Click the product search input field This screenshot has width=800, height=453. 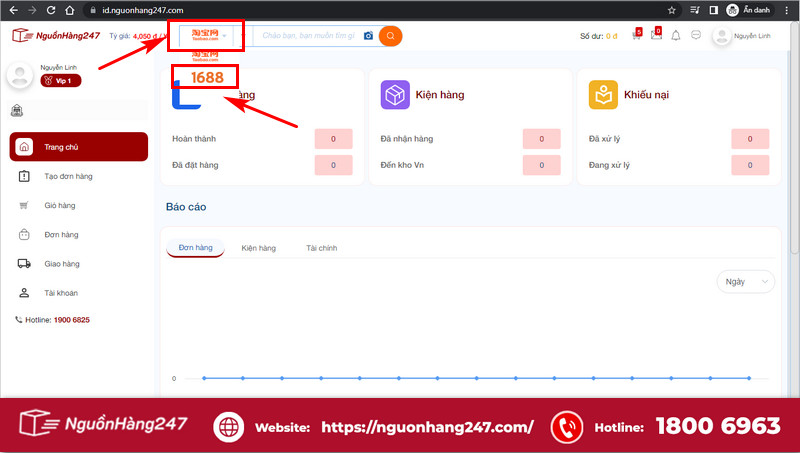point(308,36)
